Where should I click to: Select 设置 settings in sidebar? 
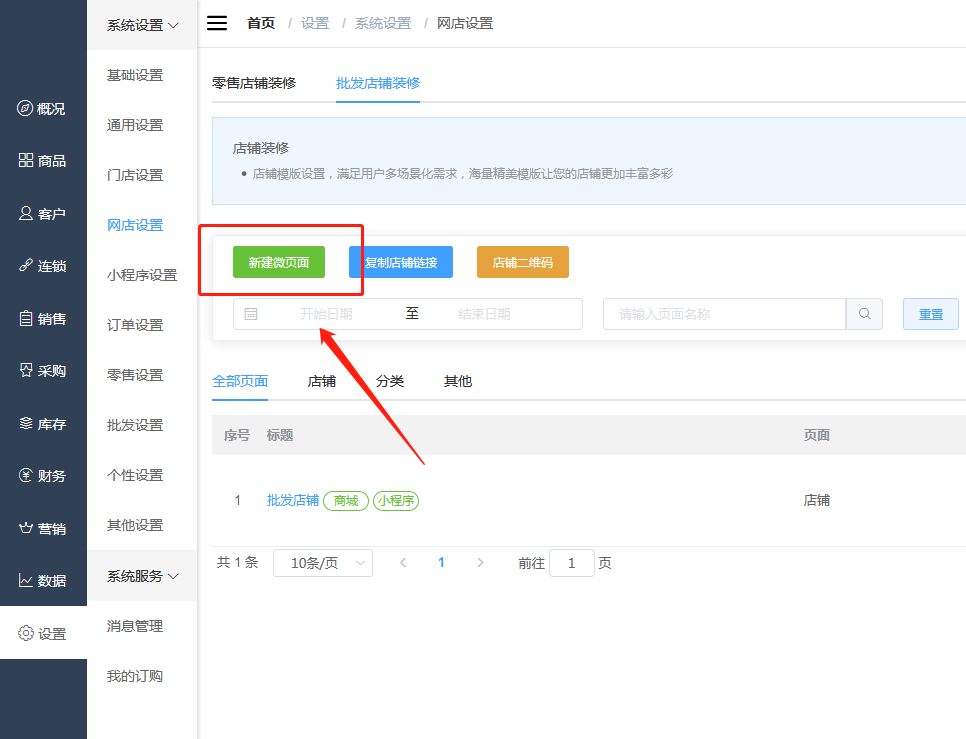pyautogui.click(x=43, y=633)
